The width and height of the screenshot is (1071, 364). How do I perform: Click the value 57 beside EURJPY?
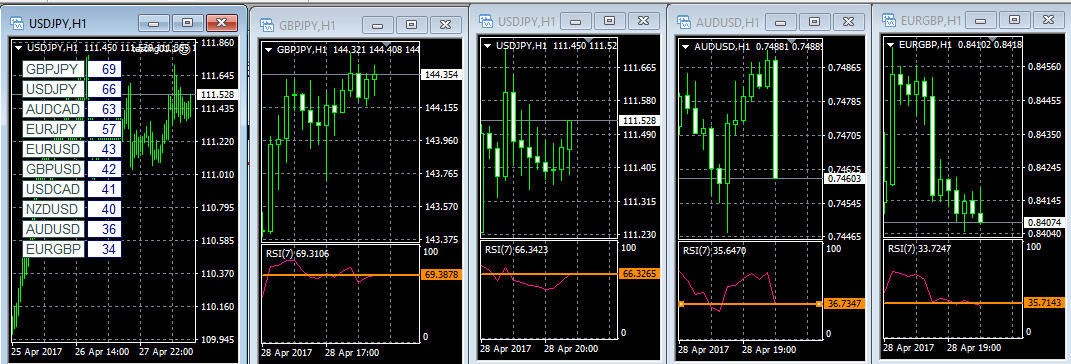(105, 129)
